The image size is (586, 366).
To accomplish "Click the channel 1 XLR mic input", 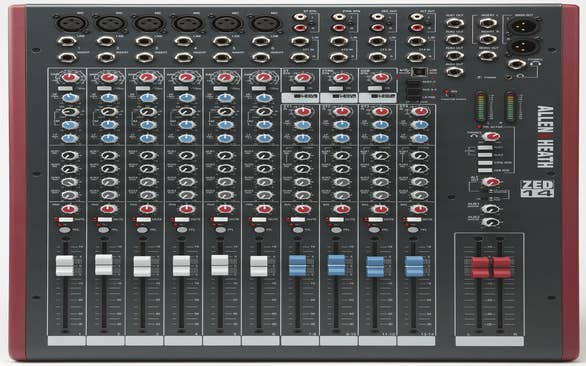I will 71,24.
